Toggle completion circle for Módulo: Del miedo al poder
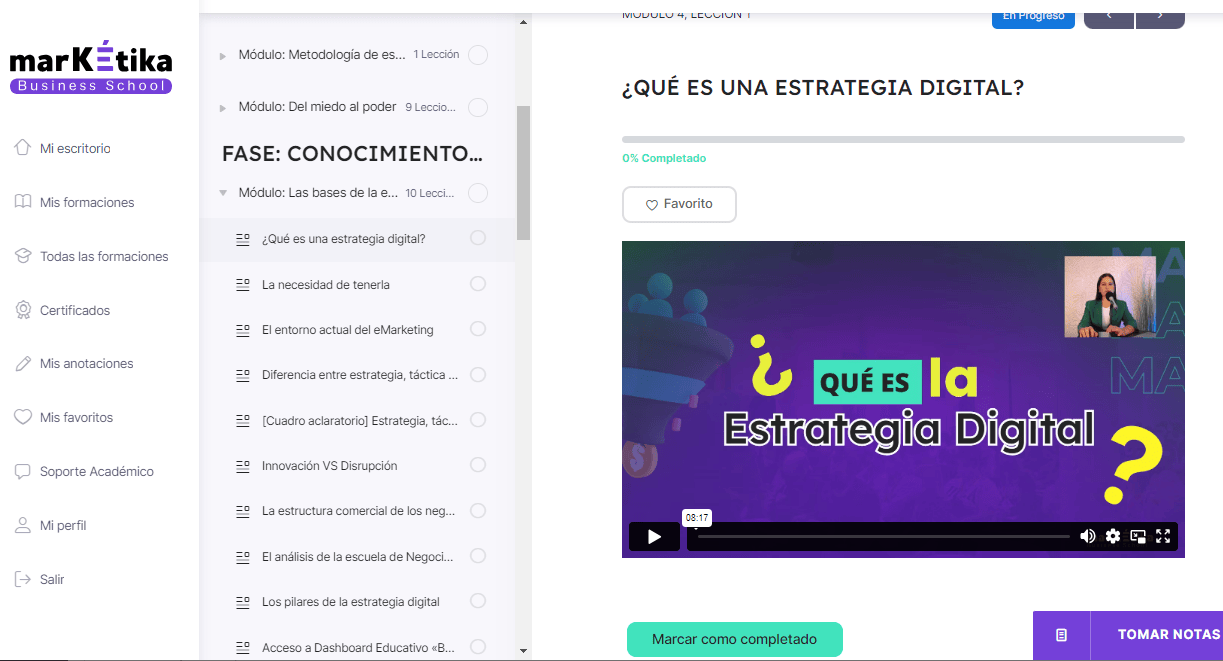 pos(478,107)
